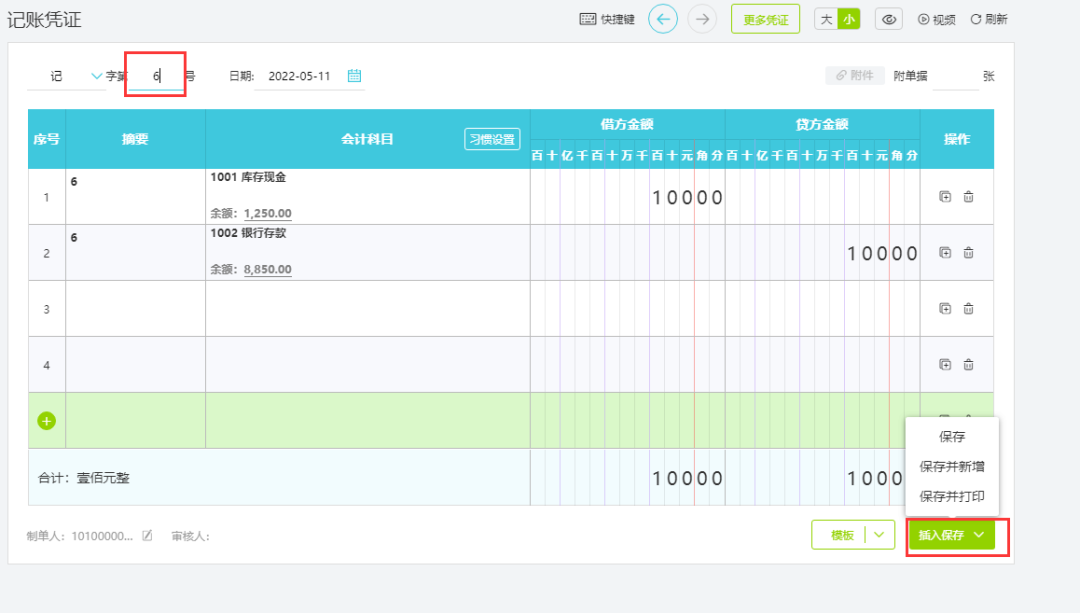Click the 附件 attachment button

point(855,76)
